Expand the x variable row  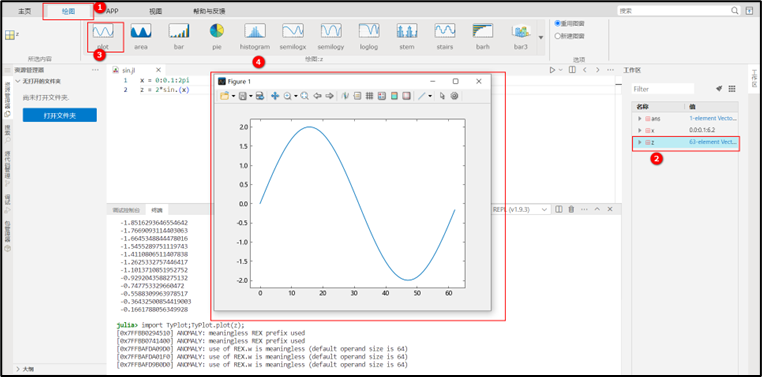click(640, 130)
